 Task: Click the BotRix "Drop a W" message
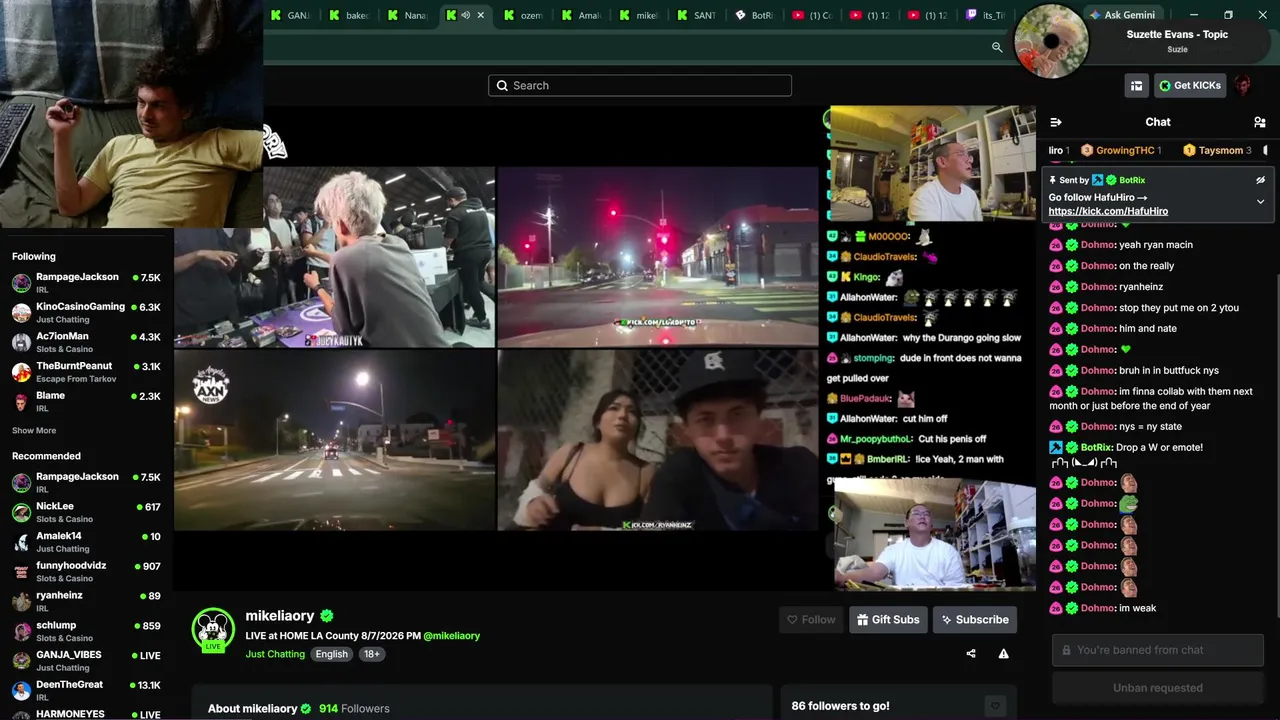pyautogui.click(x=1161, y=448)
